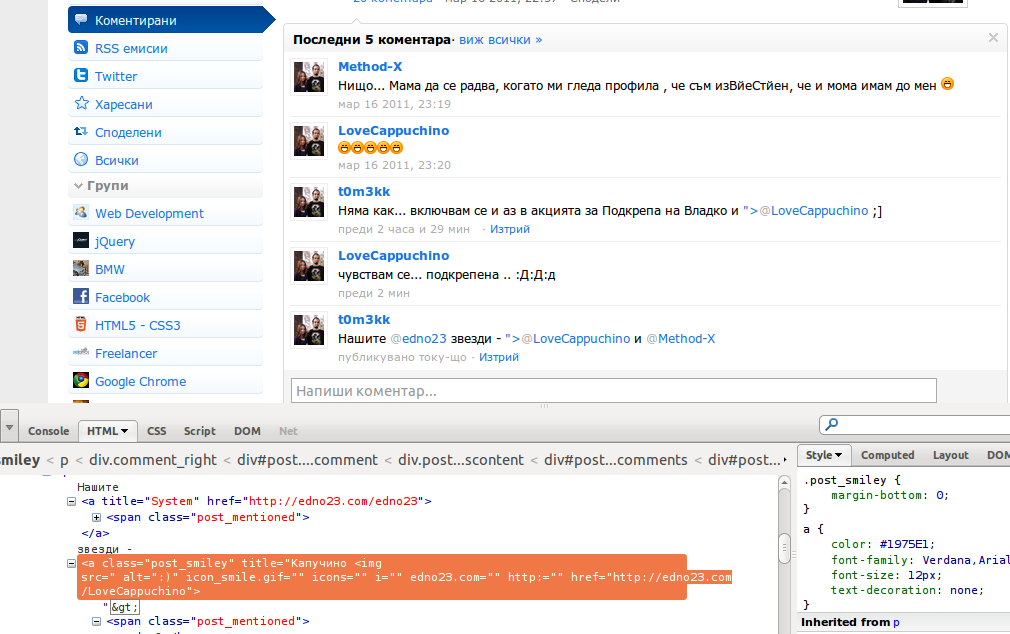Expand the first post_mentioned span node

click(96, 517)
